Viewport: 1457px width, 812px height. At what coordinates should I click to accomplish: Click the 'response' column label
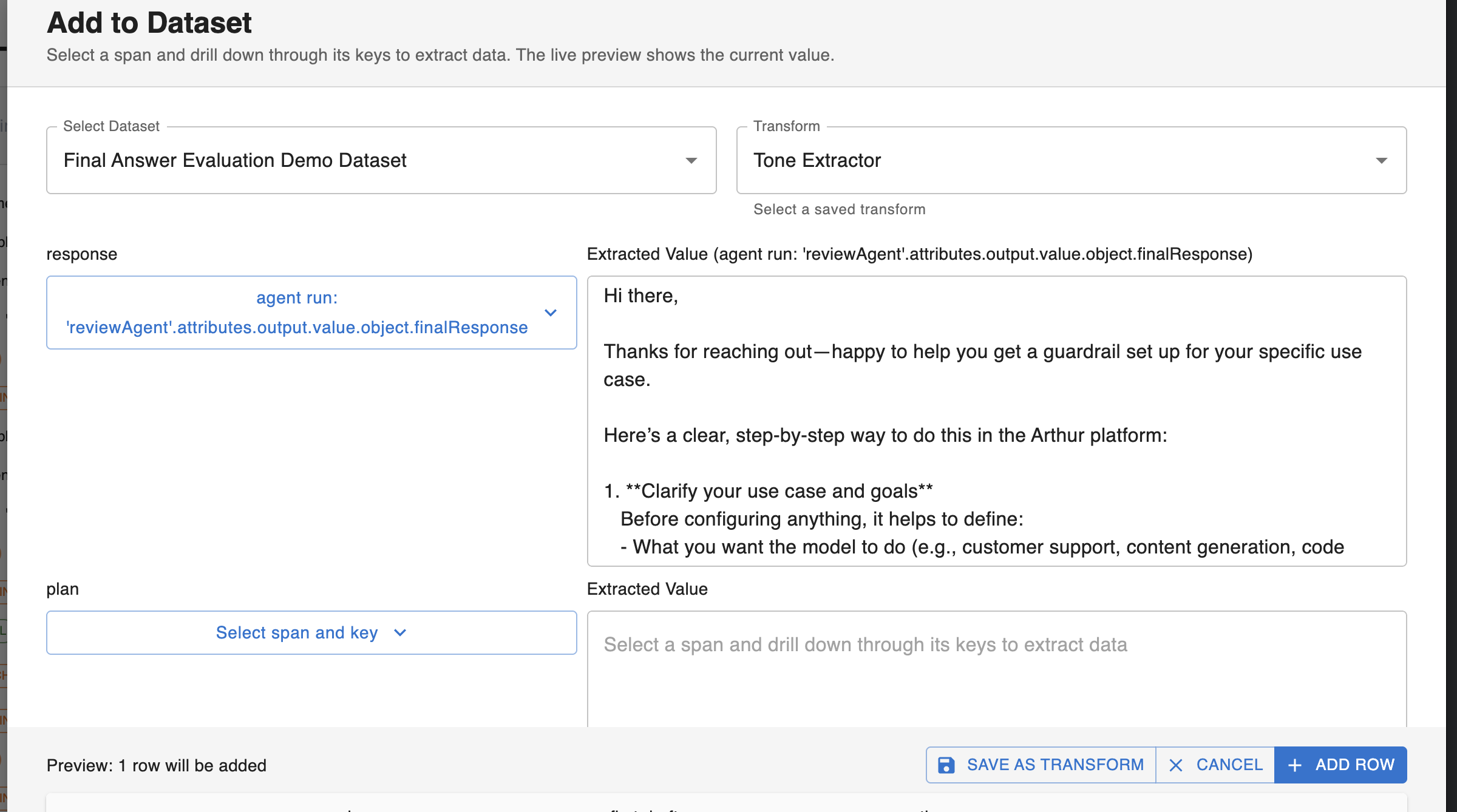point(82,254)
